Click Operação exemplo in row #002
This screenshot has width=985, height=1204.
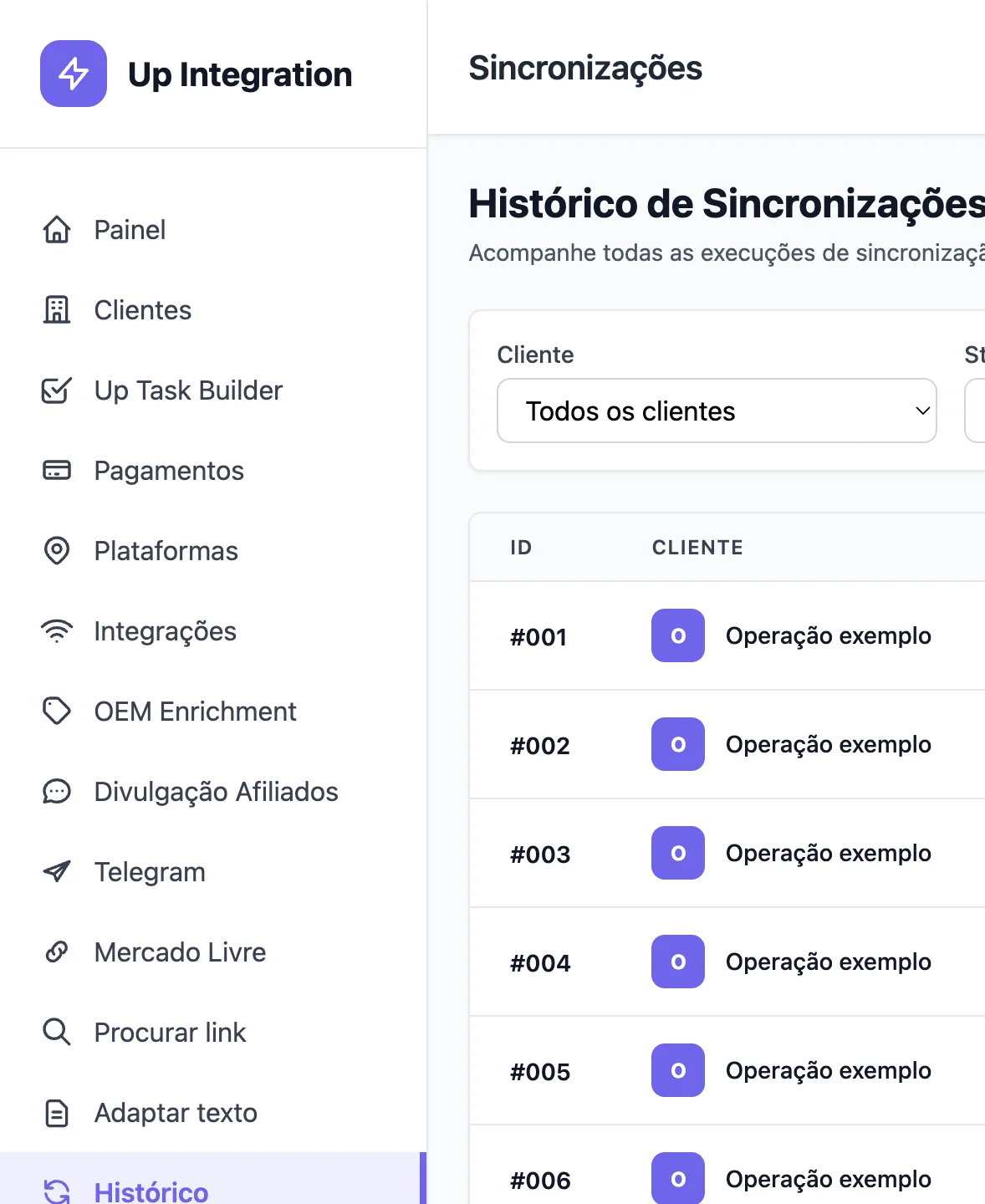click(x=829, y=745)
